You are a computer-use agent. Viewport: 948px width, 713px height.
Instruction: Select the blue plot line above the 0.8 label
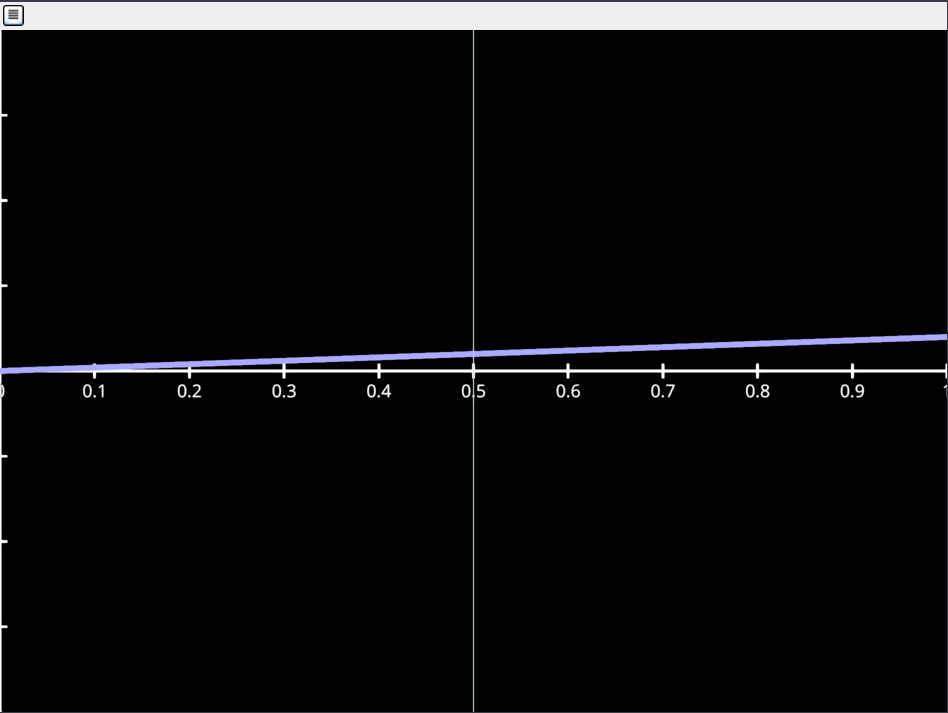click(x=758, y=343)
